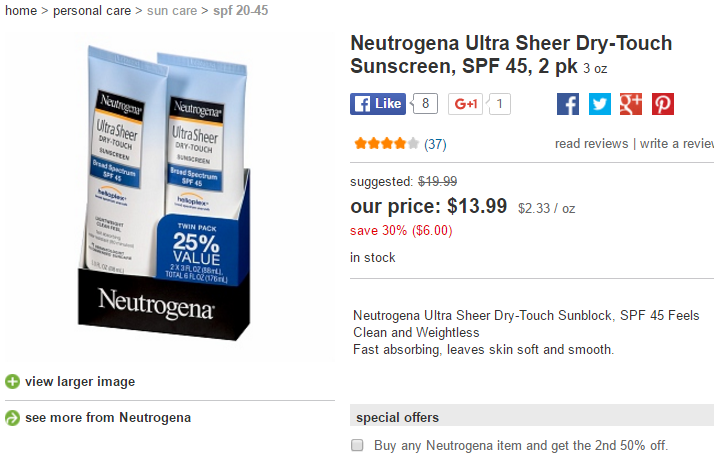Open the (37) review count link
This screenshot has width=714, height=464.
435,144
